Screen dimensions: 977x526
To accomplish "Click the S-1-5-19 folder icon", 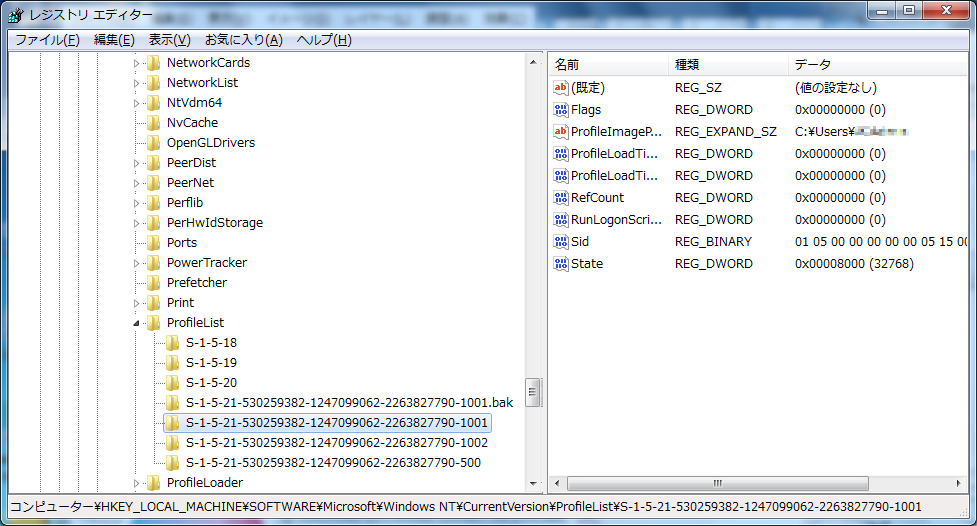I will click(x=173, y=362).
